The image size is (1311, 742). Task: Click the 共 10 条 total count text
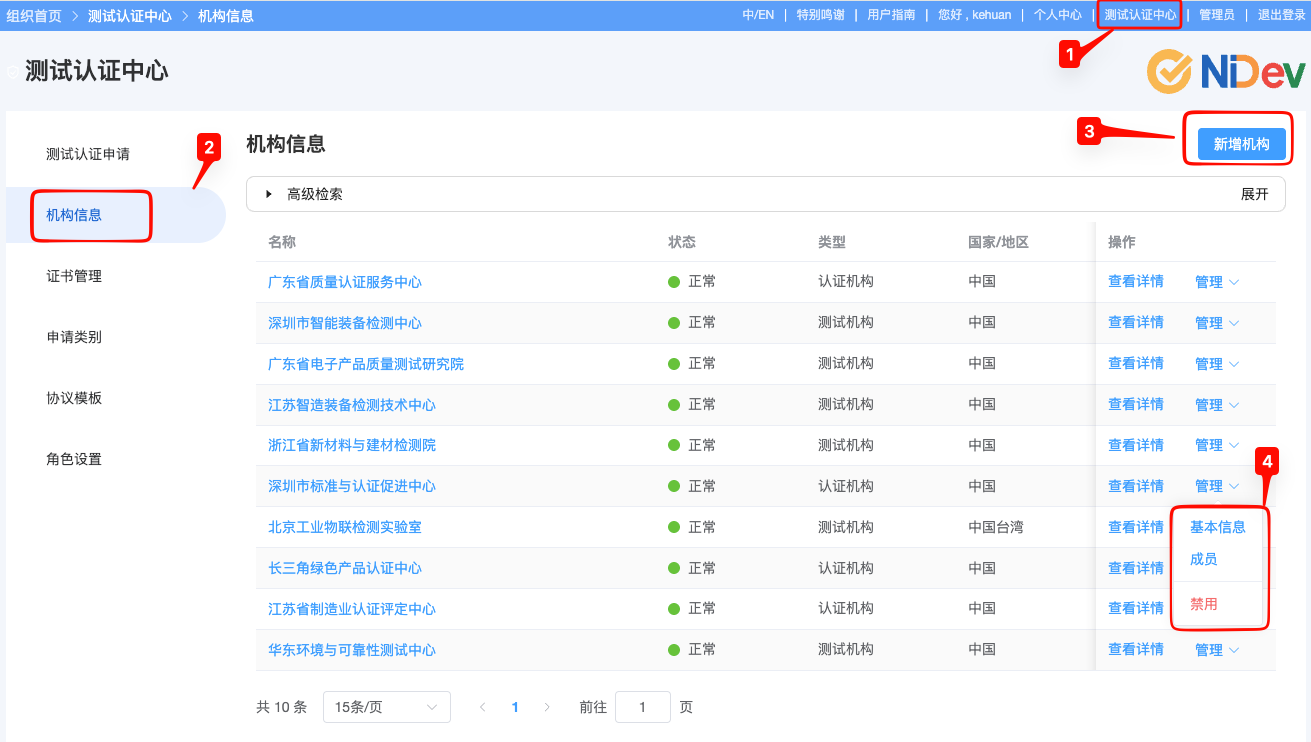pos(281,707)
